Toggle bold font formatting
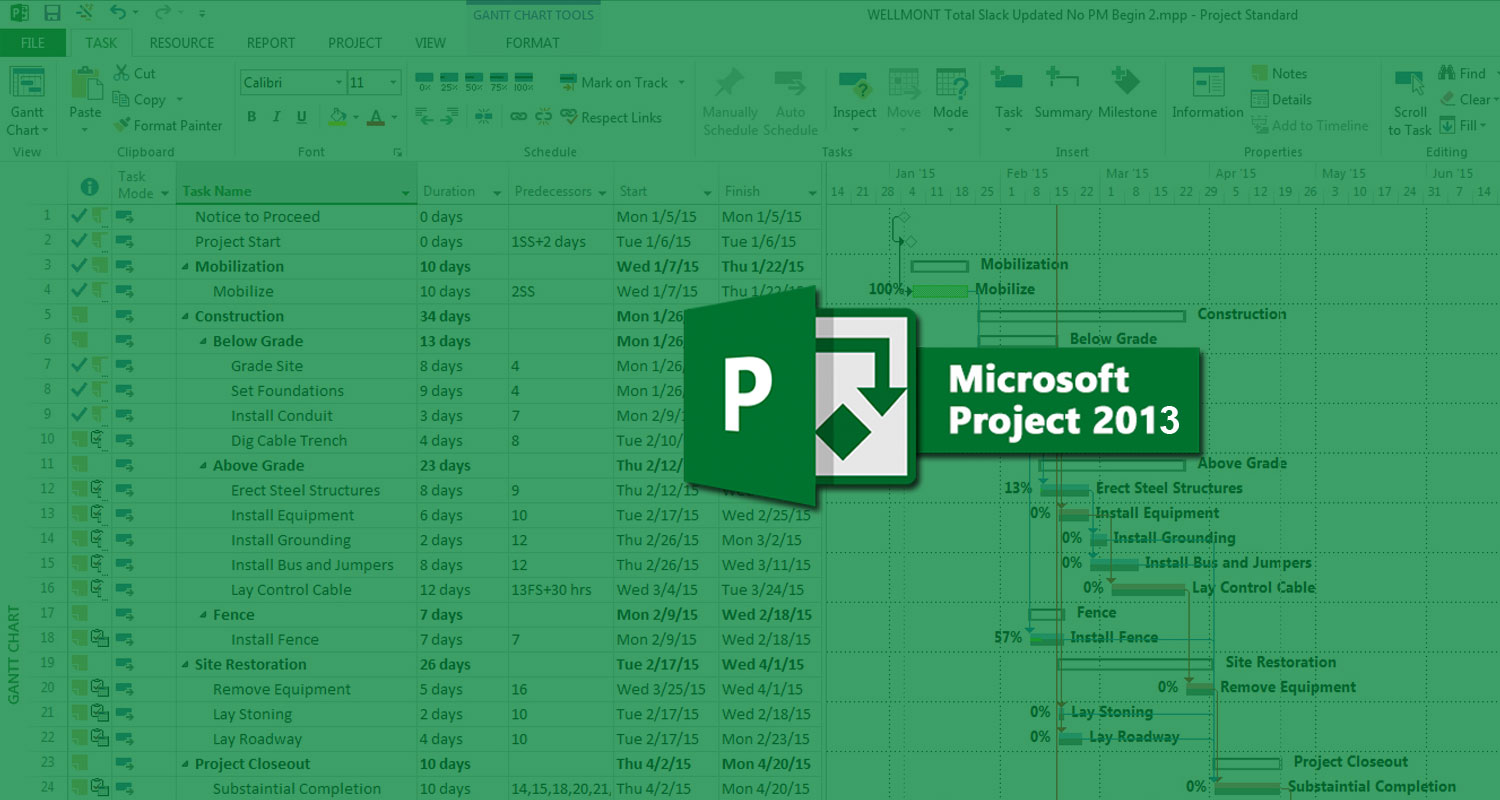Viewport: 1500px width, 800px height. tap(252, 117)
